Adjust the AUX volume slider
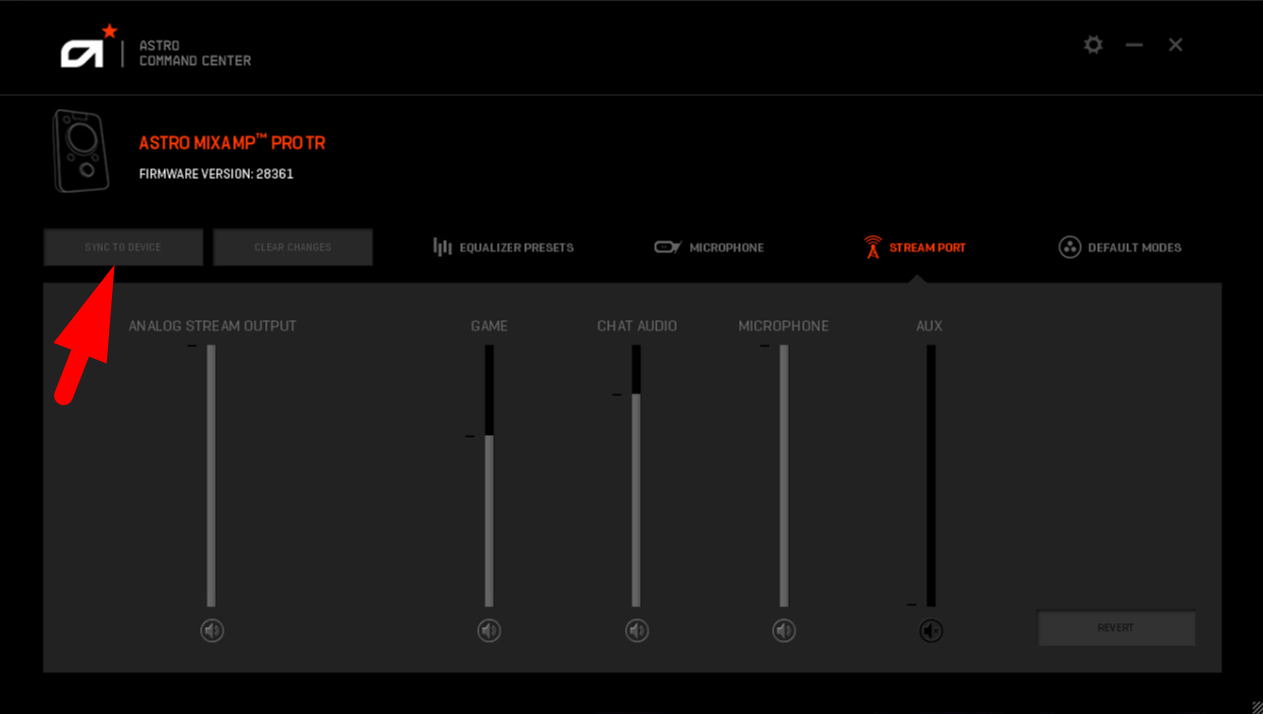 click(931, 476)
